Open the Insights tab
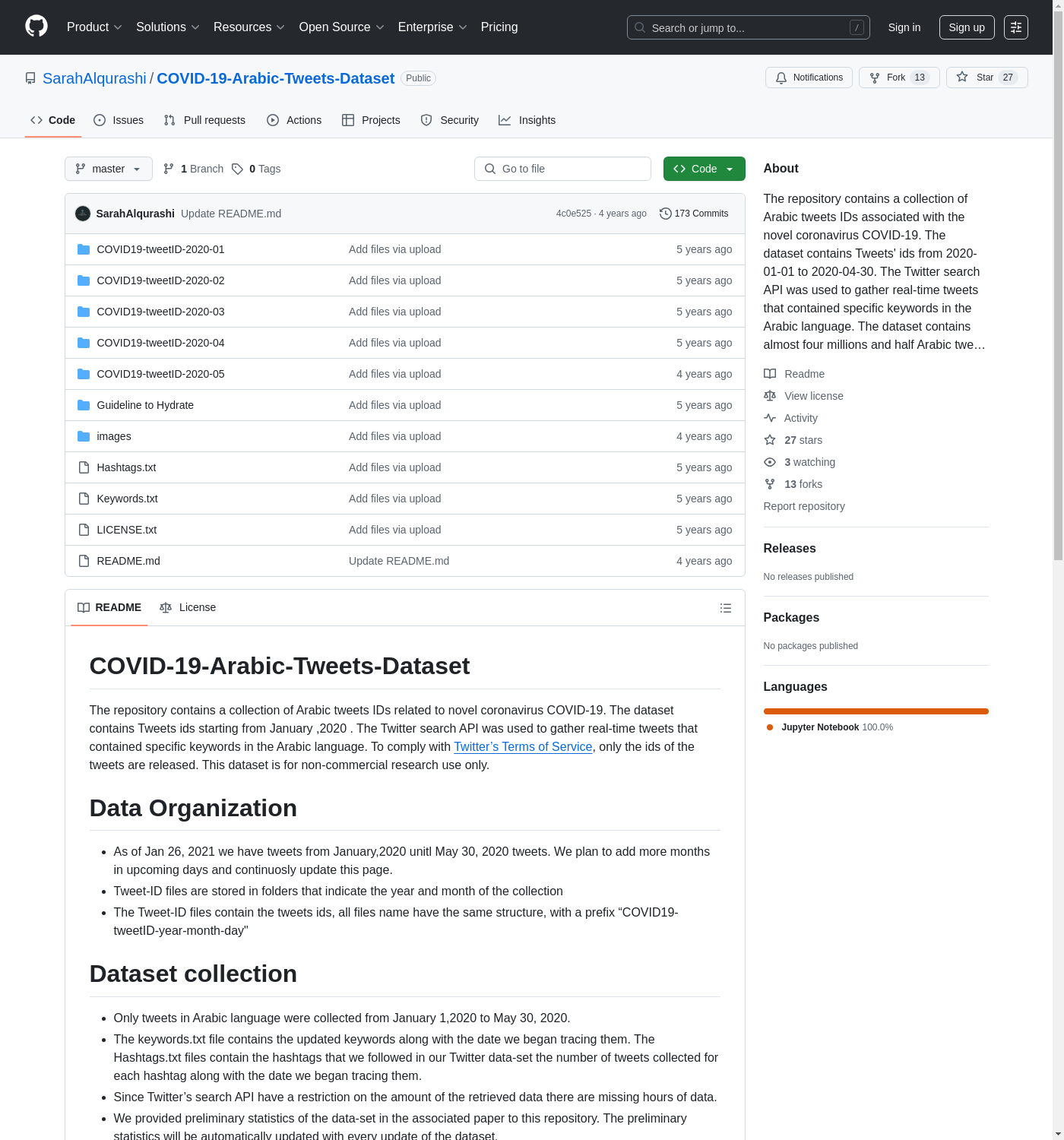Viewport: 1064px width, 1140px height. coord(527,120)
